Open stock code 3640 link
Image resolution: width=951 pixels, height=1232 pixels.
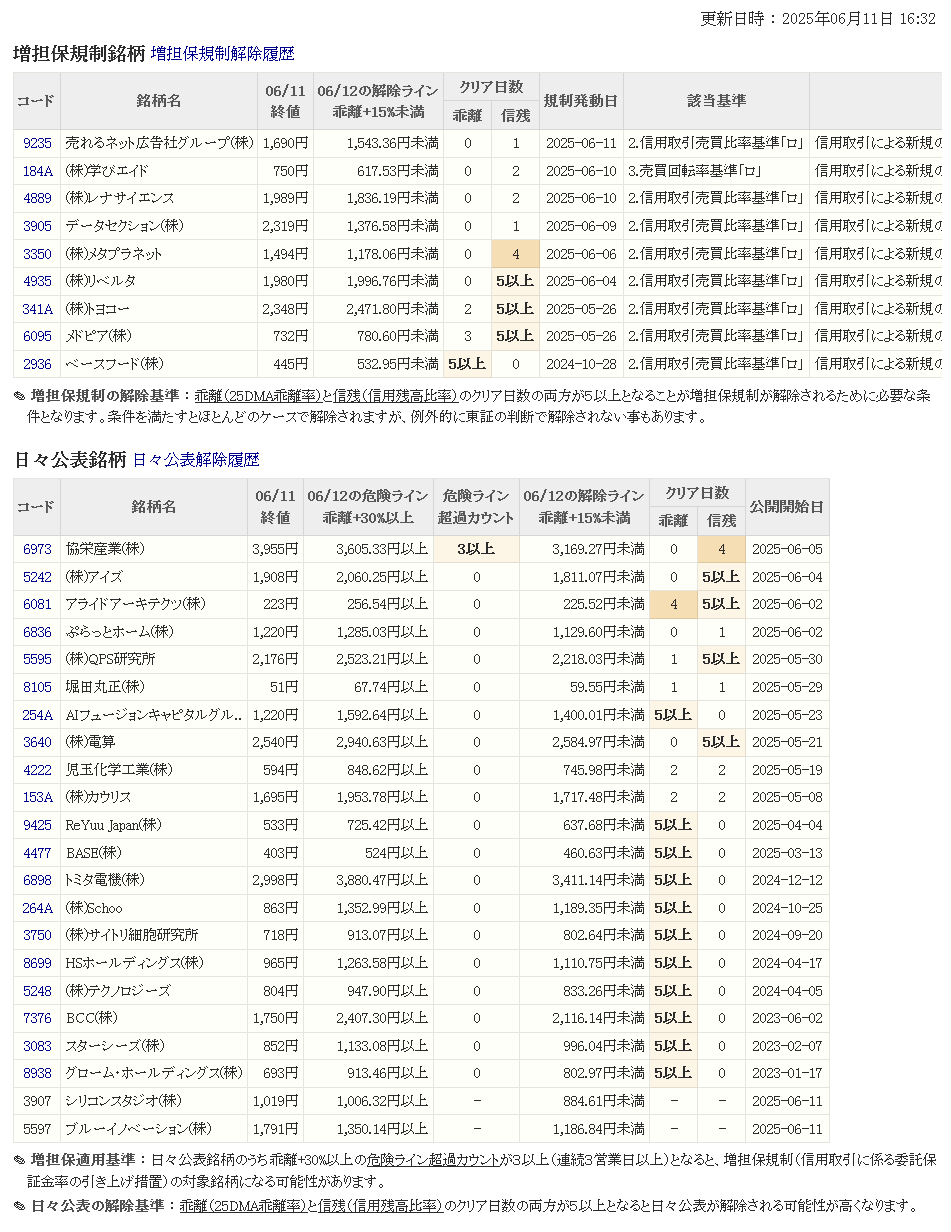(37, 742)
